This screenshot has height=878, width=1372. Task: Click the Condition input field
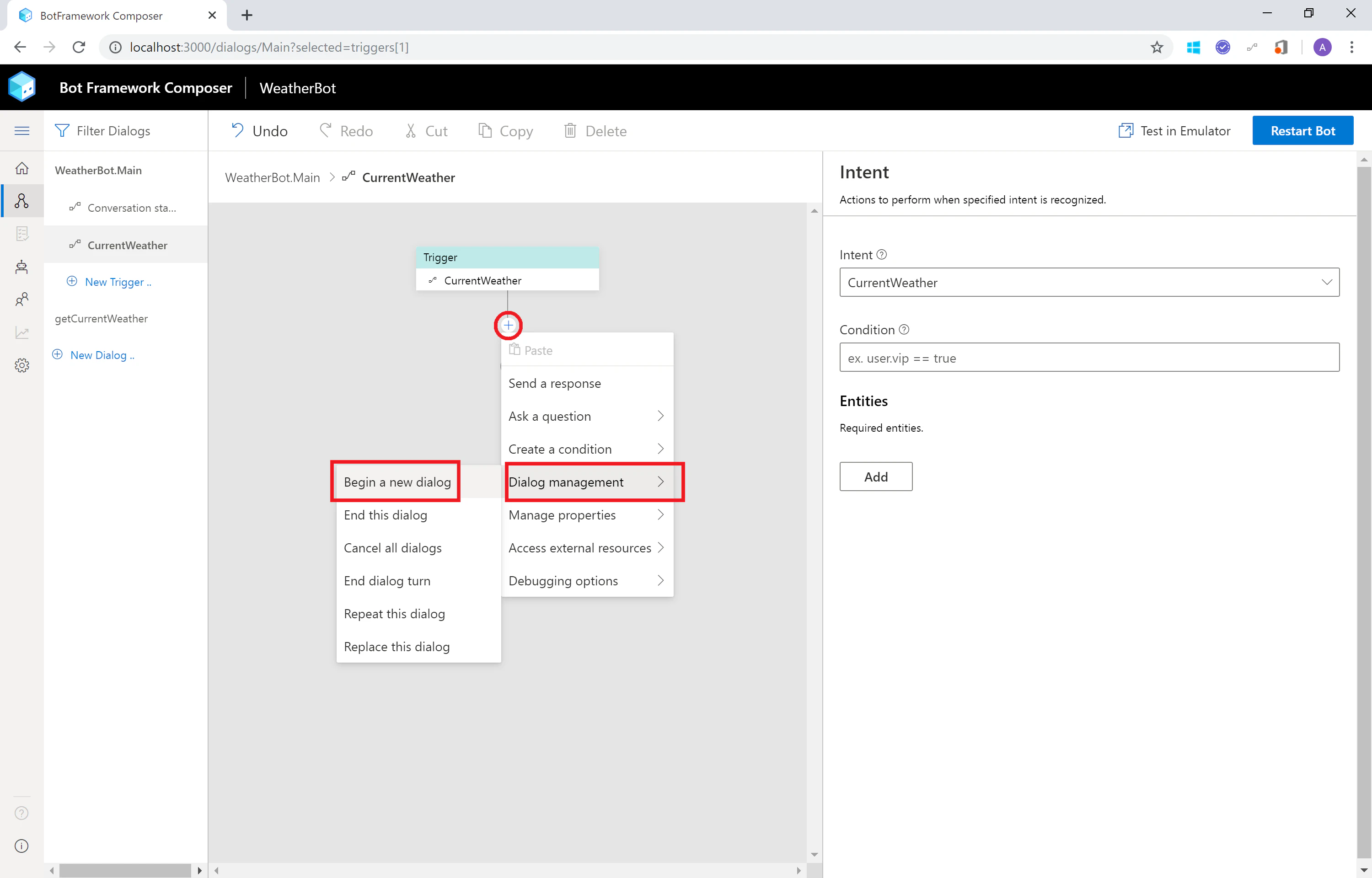click(1089, 358)
